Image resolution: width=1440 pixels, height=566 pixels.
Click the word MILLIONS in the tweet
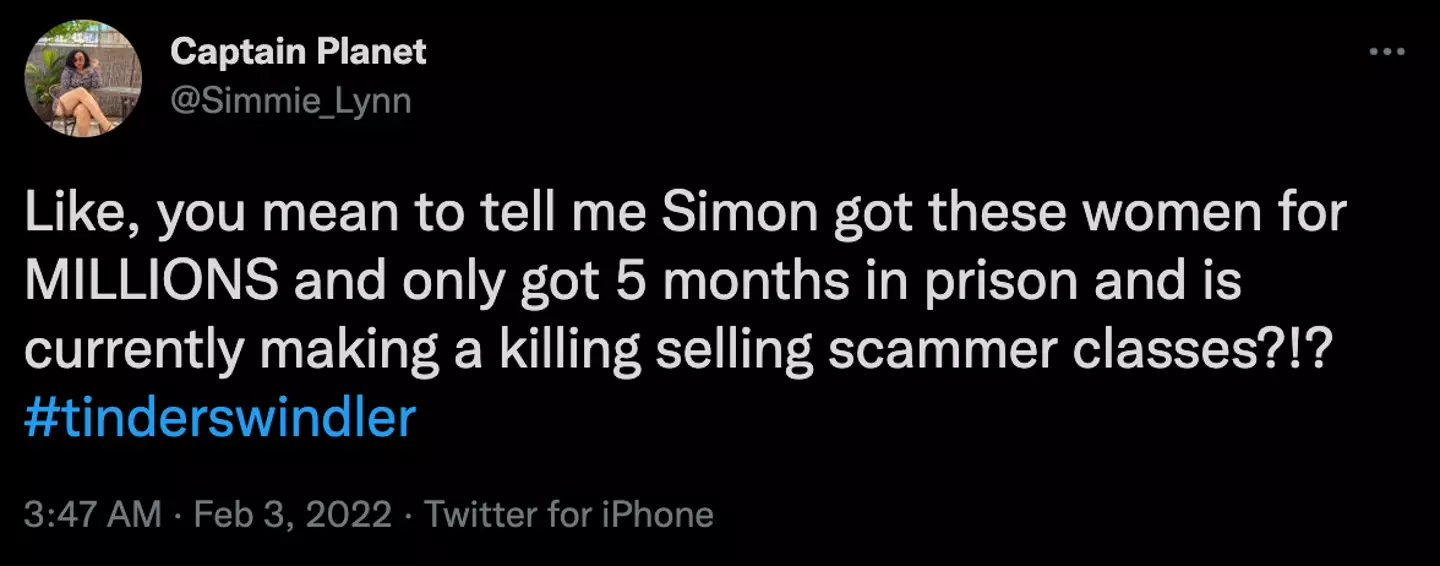point(153,281)
